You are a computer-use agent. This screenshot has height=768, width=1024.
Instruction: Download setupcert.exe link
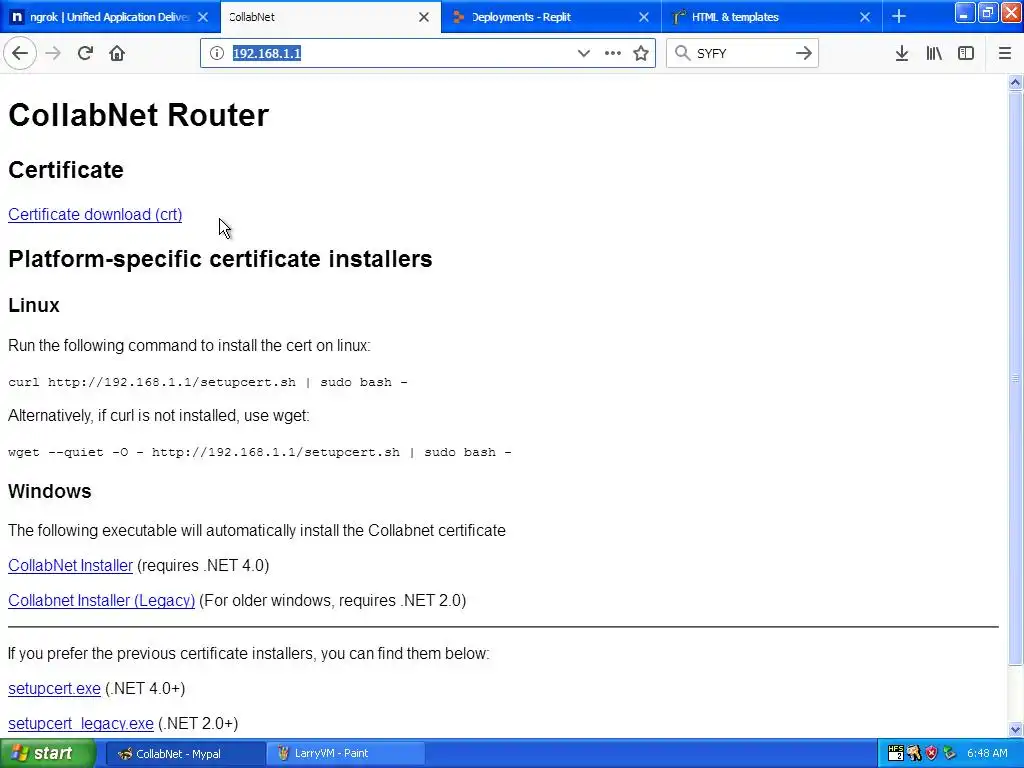click(54, 688)
